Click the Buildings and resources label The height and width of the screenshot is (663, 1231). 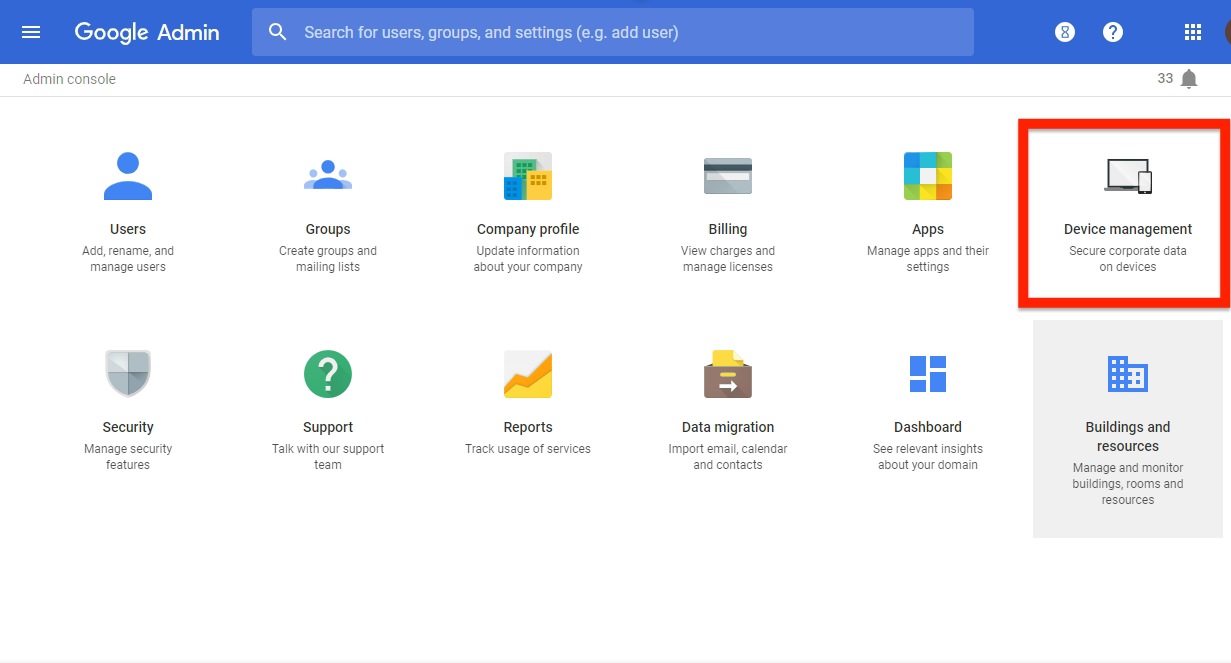click(x=1128, y=436)
